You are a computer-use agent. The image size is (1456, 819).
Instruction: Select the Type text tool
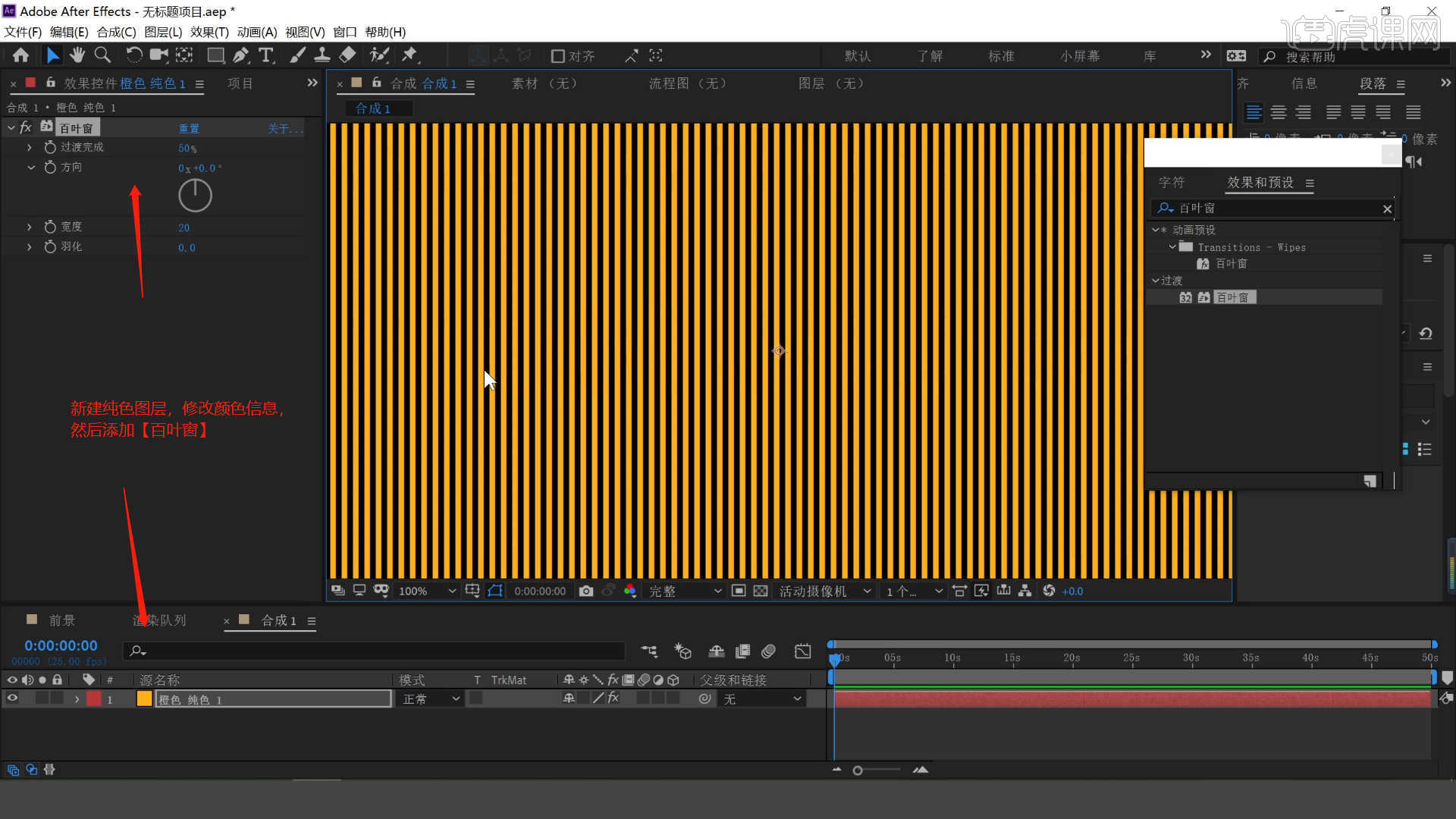point(266,55)
